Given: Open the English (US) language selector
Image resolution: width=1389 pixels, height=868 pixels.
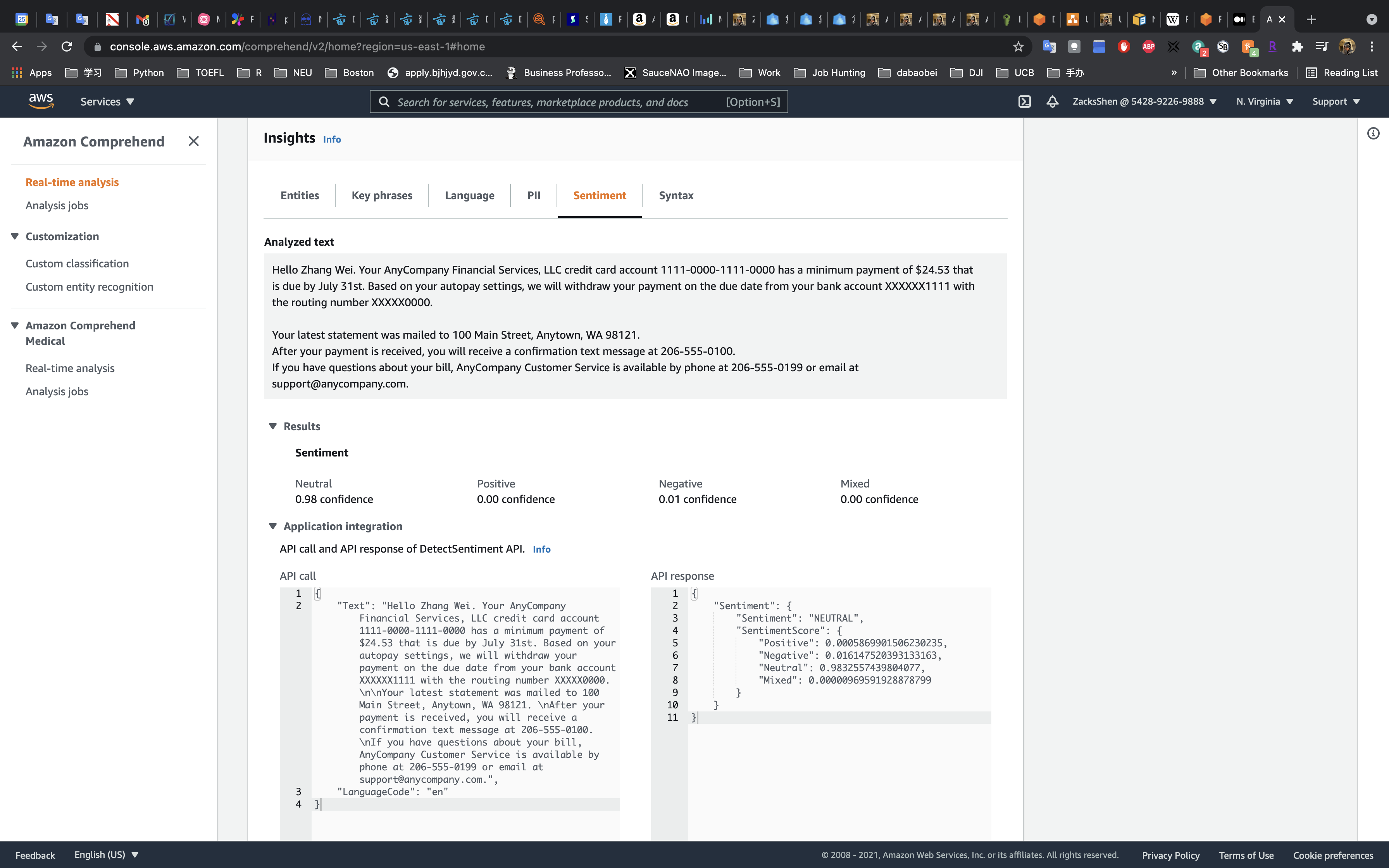Looking at the screenshot, I should click(x=106, y=854).
